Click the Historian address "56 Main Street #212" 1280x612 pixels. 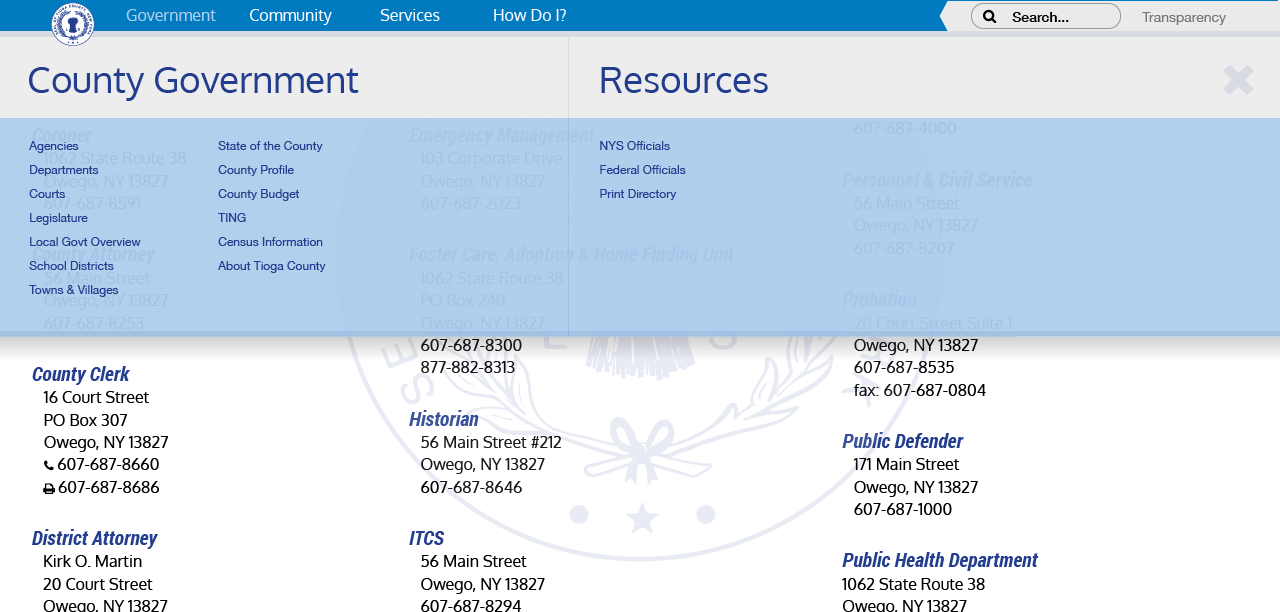491,442
